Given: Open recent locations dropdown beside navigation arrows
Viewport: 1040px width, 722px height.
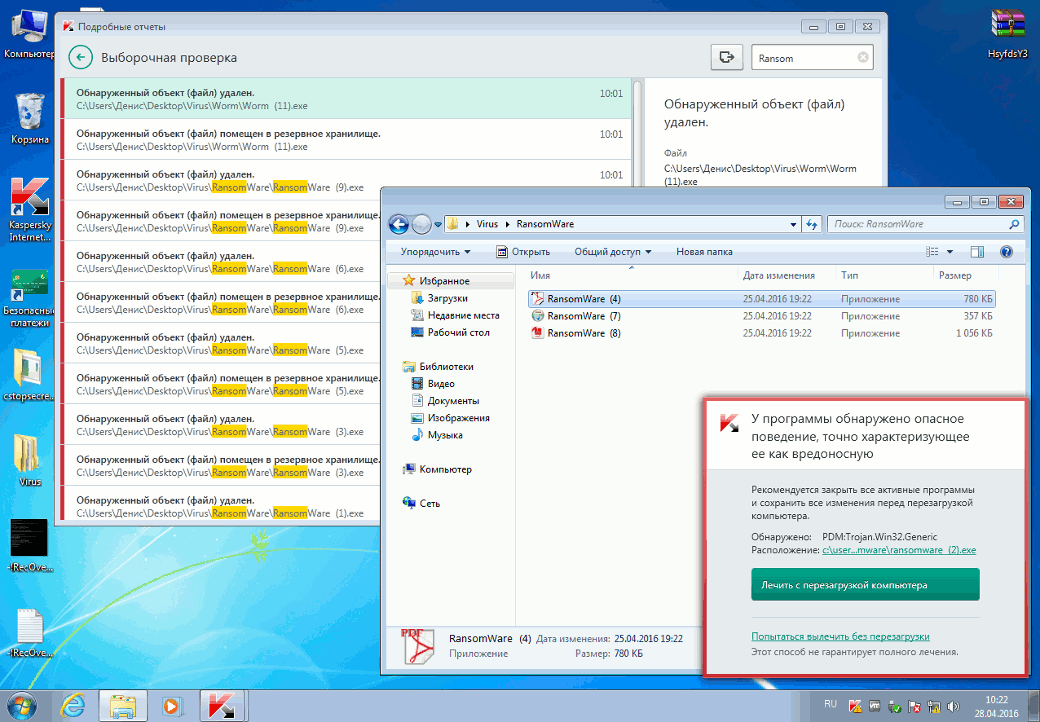Looking at the screenshot, I should click(438, 225).
